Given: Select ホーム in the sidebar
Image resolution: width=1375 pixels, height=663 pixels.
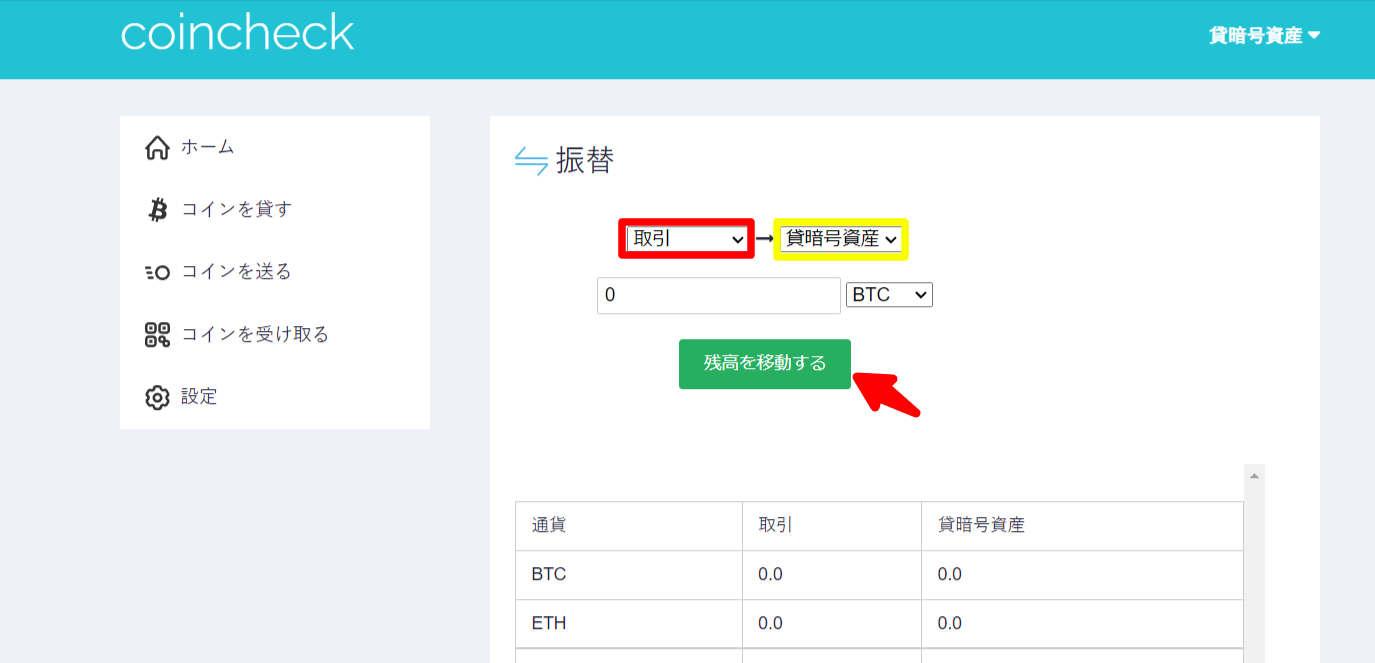Looking at the screenshot, I should [206, 146].
